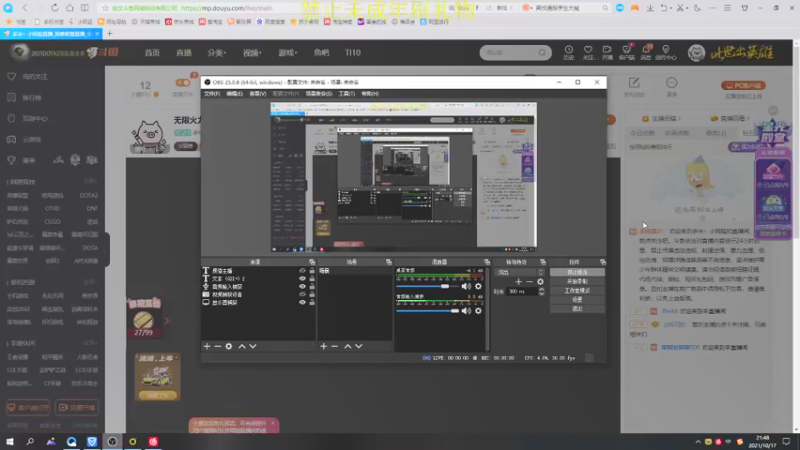This screenshot has height=450, width=800.
Task: Expand 游戏 dropdown in Douyu navigation
Action: [x=287, y=53]
